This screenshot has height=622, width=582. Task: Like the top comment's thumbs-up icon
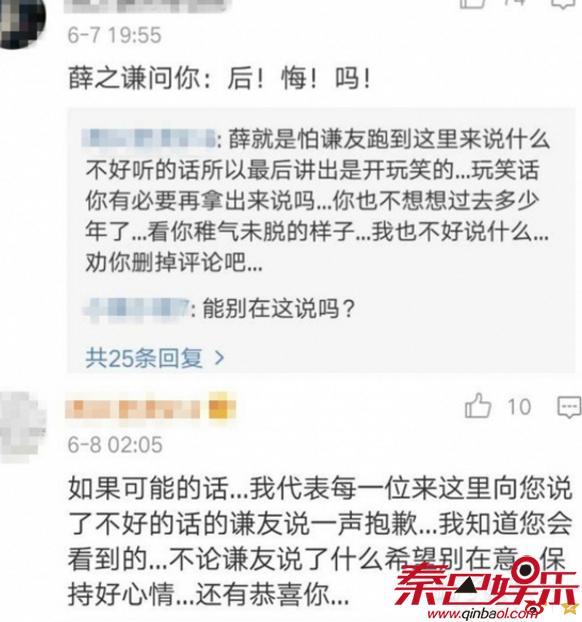pyautogui.click(x=473, y=4)
